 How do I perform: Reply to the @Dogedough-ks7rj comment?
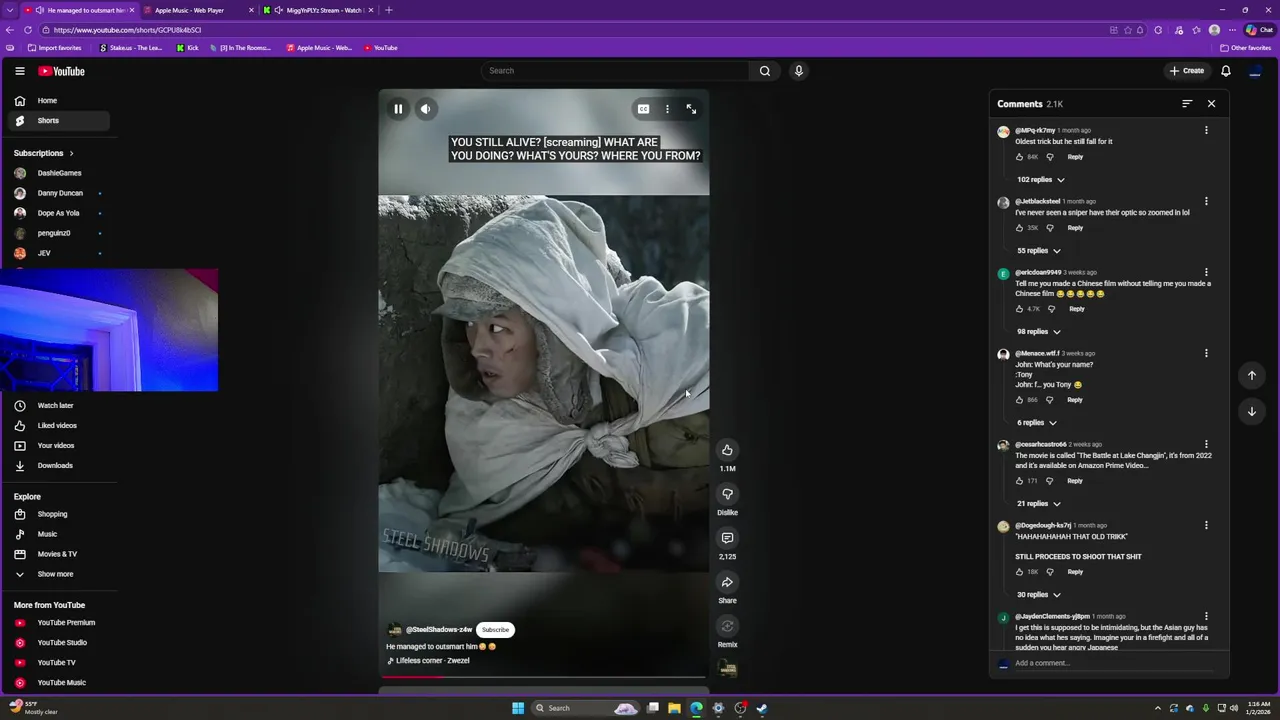1075,572
